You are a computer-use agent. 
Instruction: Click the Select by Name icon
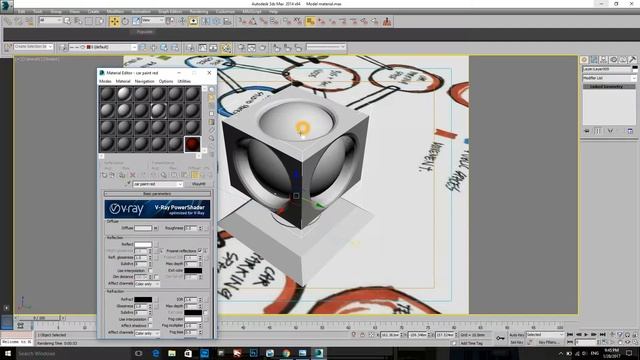(78, 21)
